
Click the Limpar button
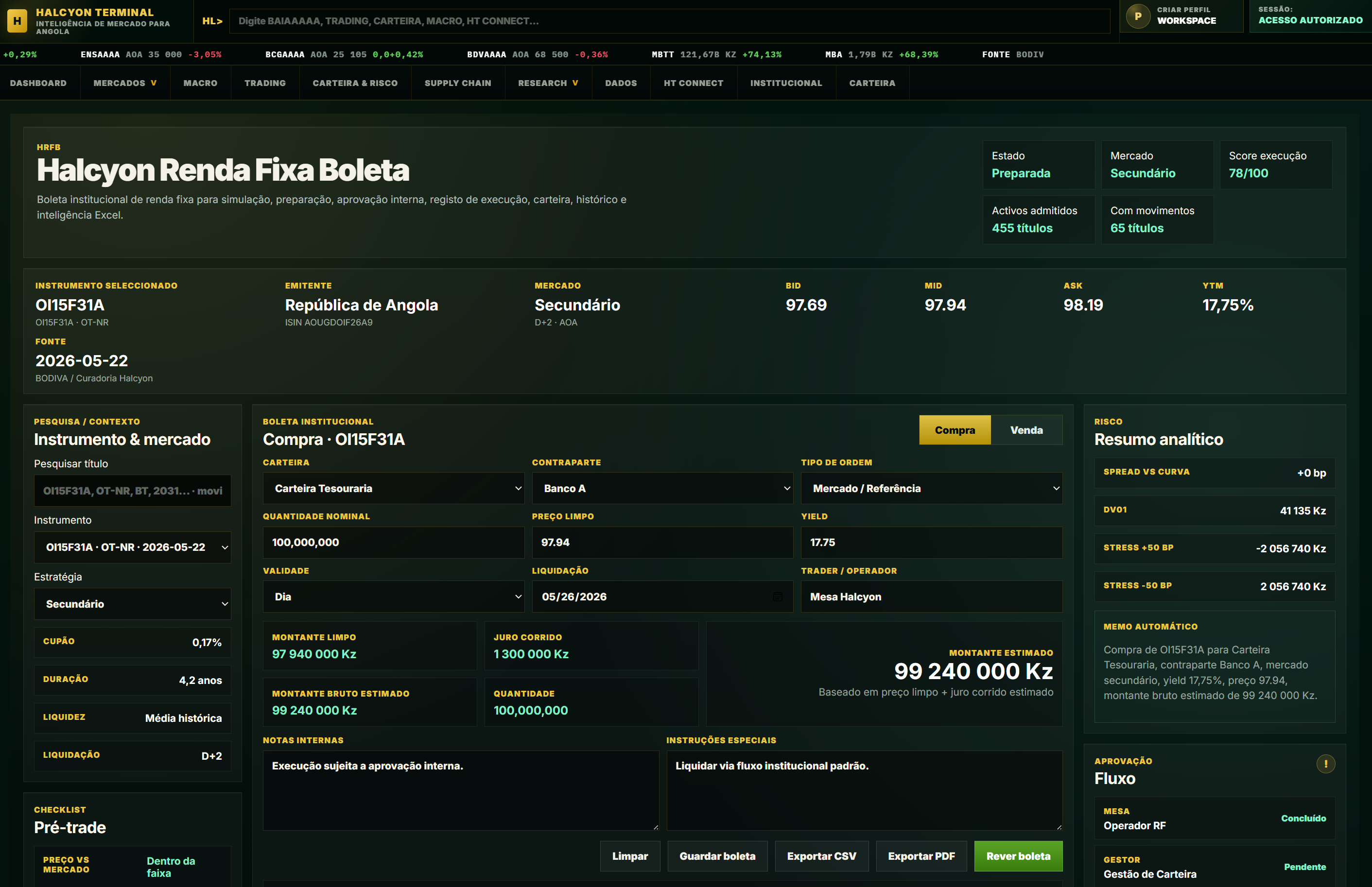tap(630, 856)
